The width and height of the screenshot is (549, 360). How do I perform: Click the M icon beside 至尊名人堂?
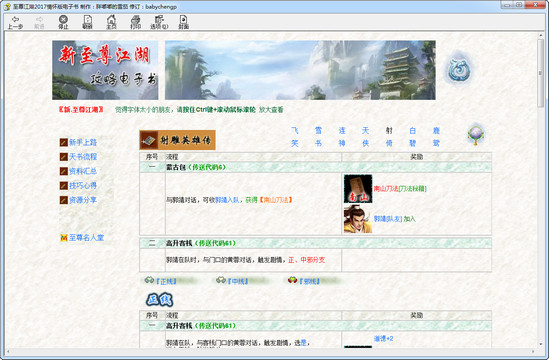coord(64,237)
